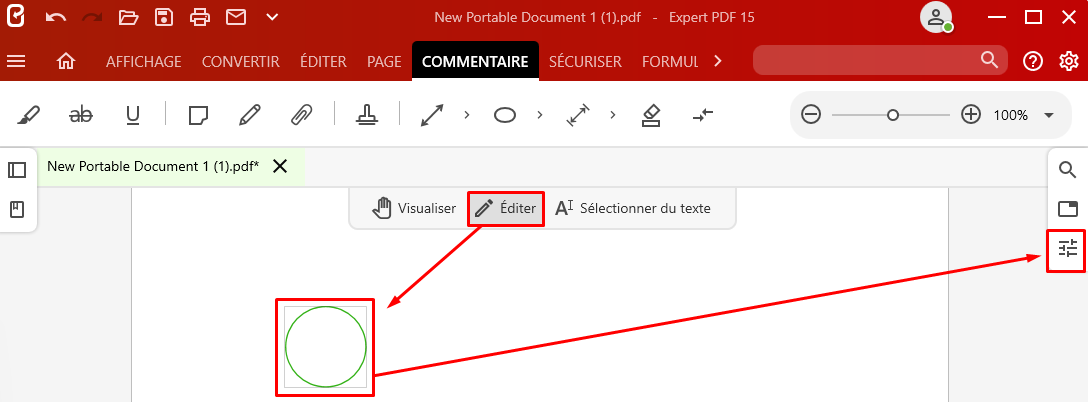The image size is (1088, 402).
Task: Zoom out with the minus button
Action: tap(810, 115)
